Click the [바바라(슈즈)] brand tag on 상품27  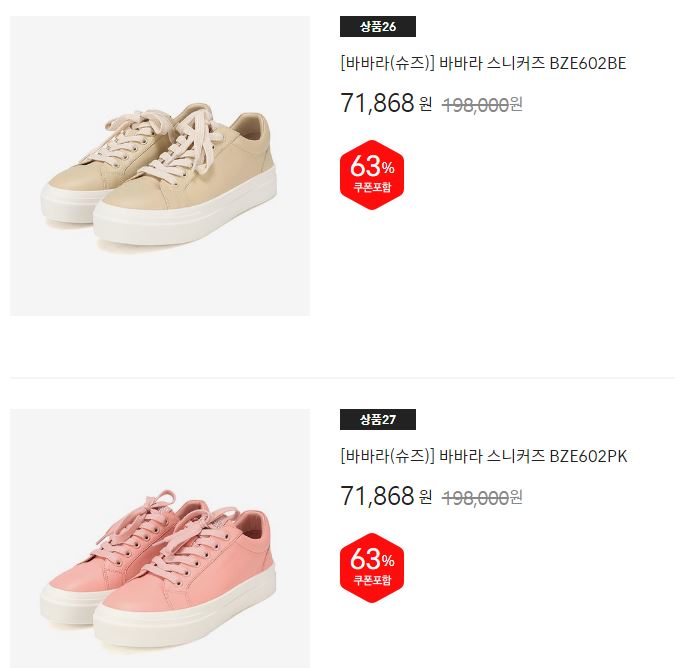click(x=387, y=456)
